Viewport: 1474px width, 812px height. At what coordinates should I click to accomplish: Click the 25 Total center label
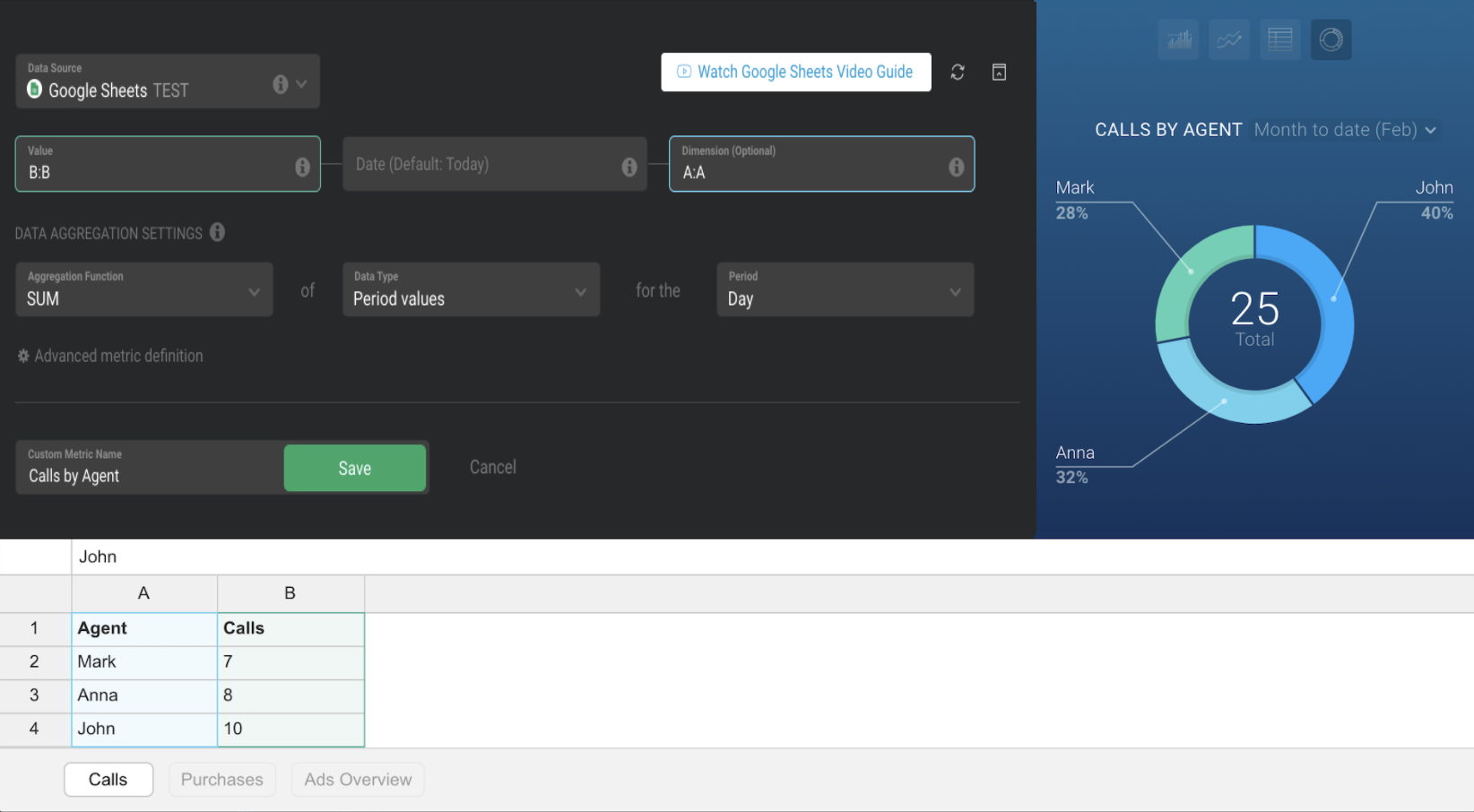[1254, 319]
